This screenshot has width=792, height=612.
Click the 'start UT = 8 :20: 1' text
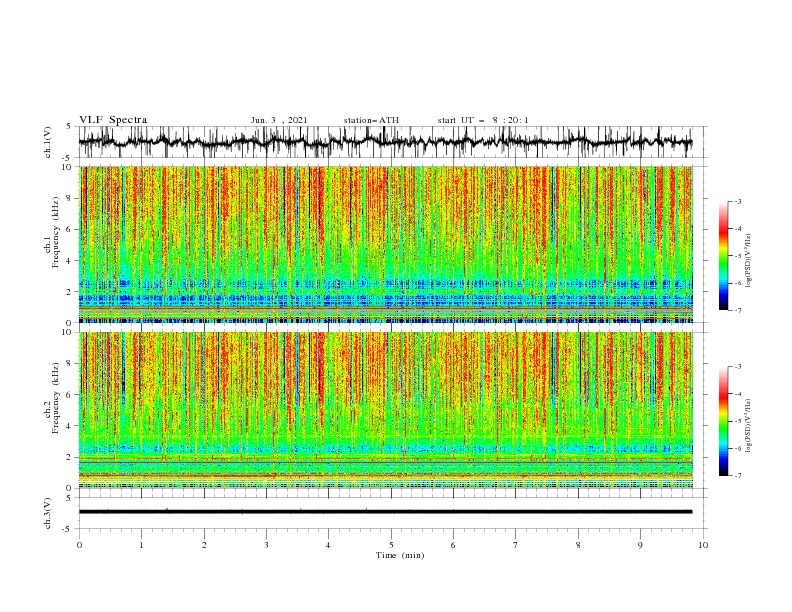click(483, 120)
